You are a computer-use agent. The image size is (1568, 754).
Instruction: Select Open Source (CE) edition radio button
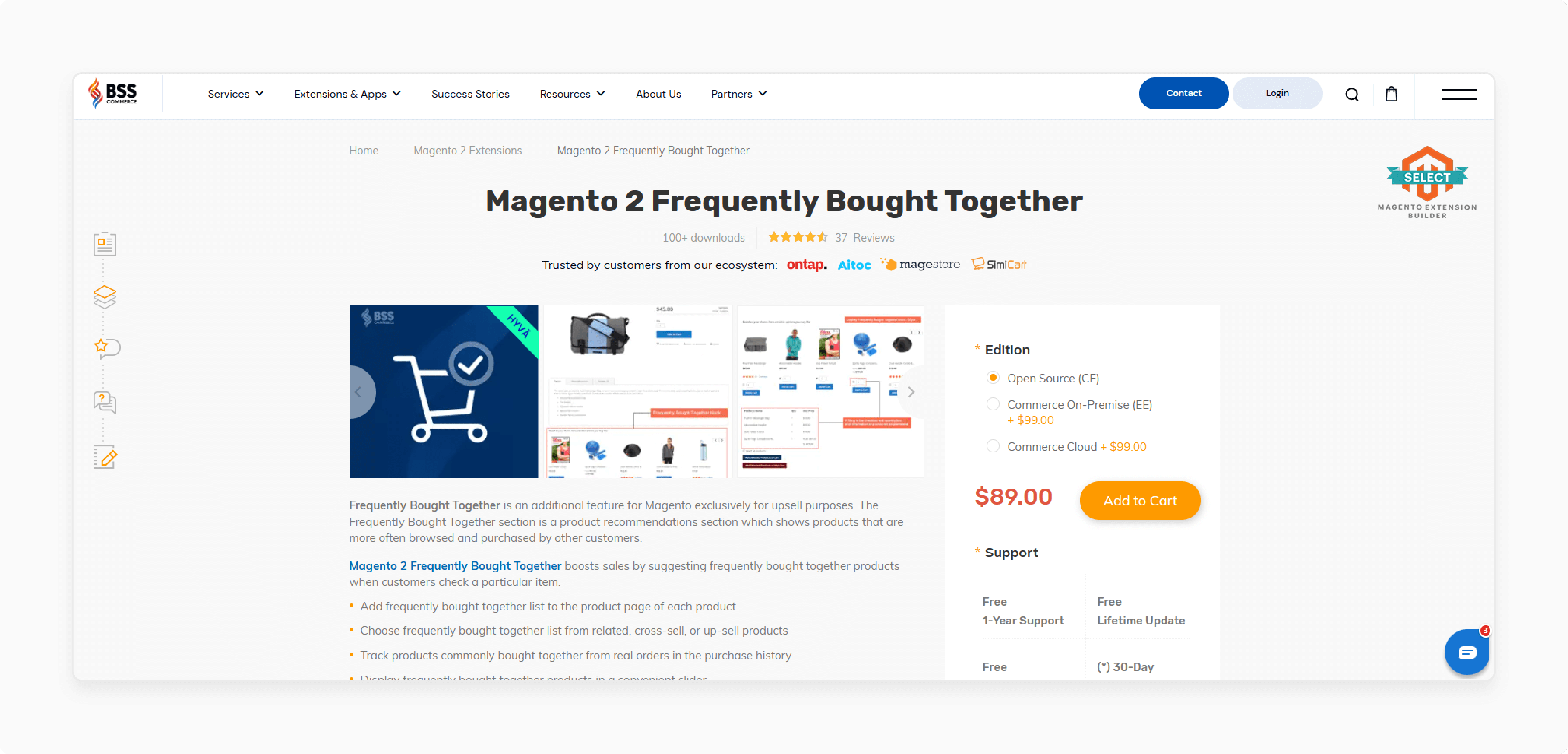992,378
